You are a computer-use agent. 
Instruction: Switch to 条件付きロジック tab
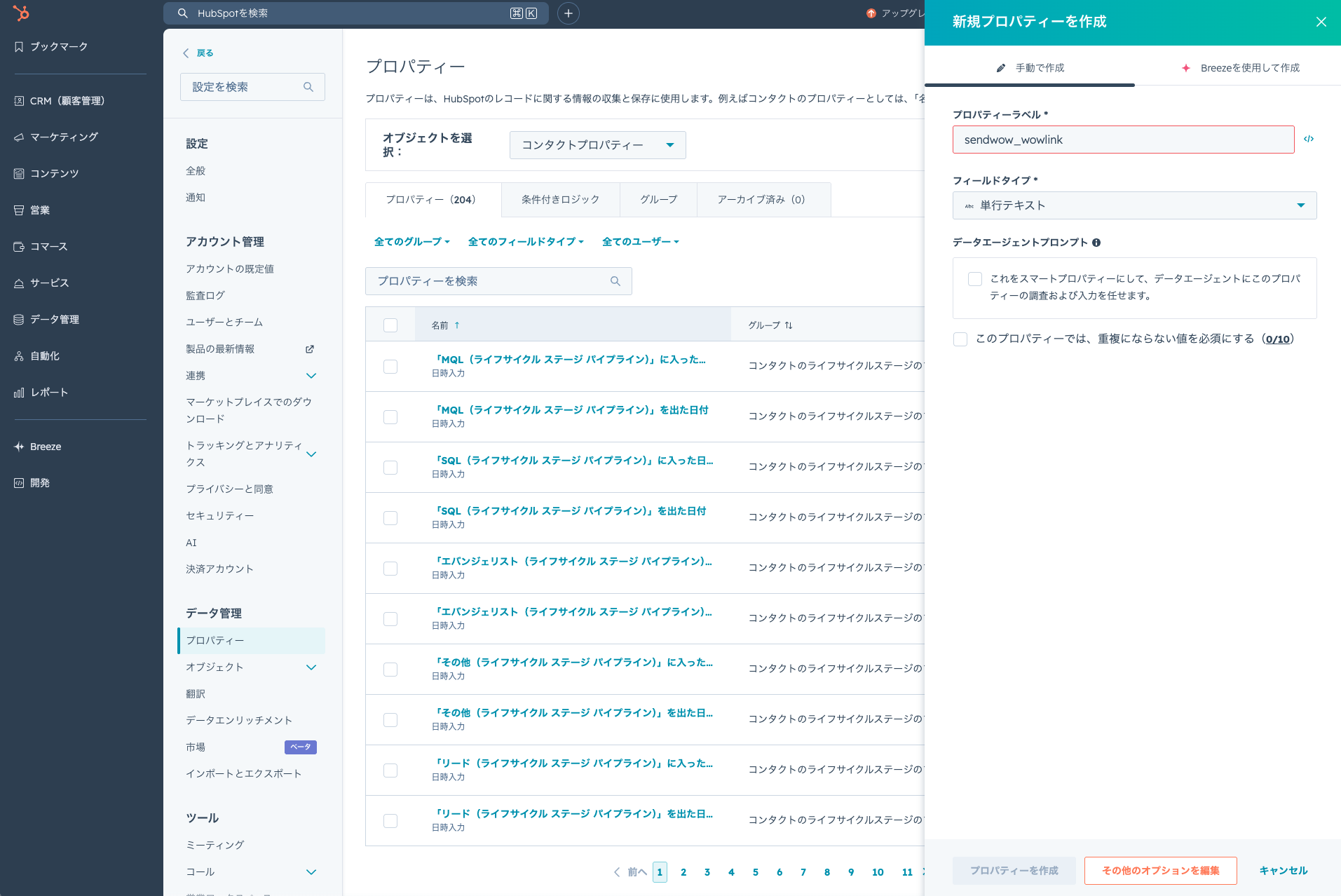click(561, 200)
